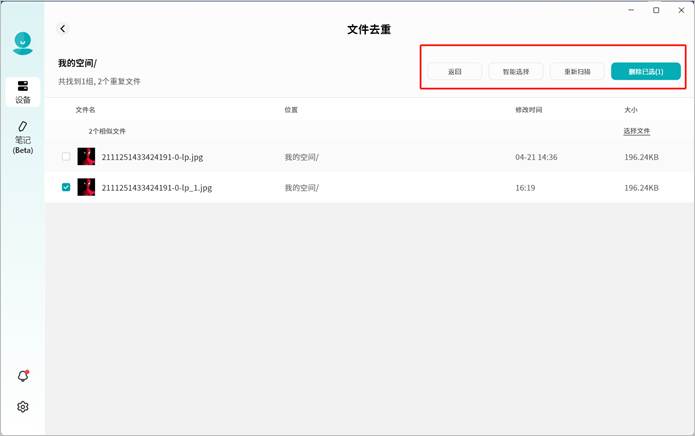Screen dimensions: 695x436
Task: Click the 文件名 column header
Action: point(85,110)
